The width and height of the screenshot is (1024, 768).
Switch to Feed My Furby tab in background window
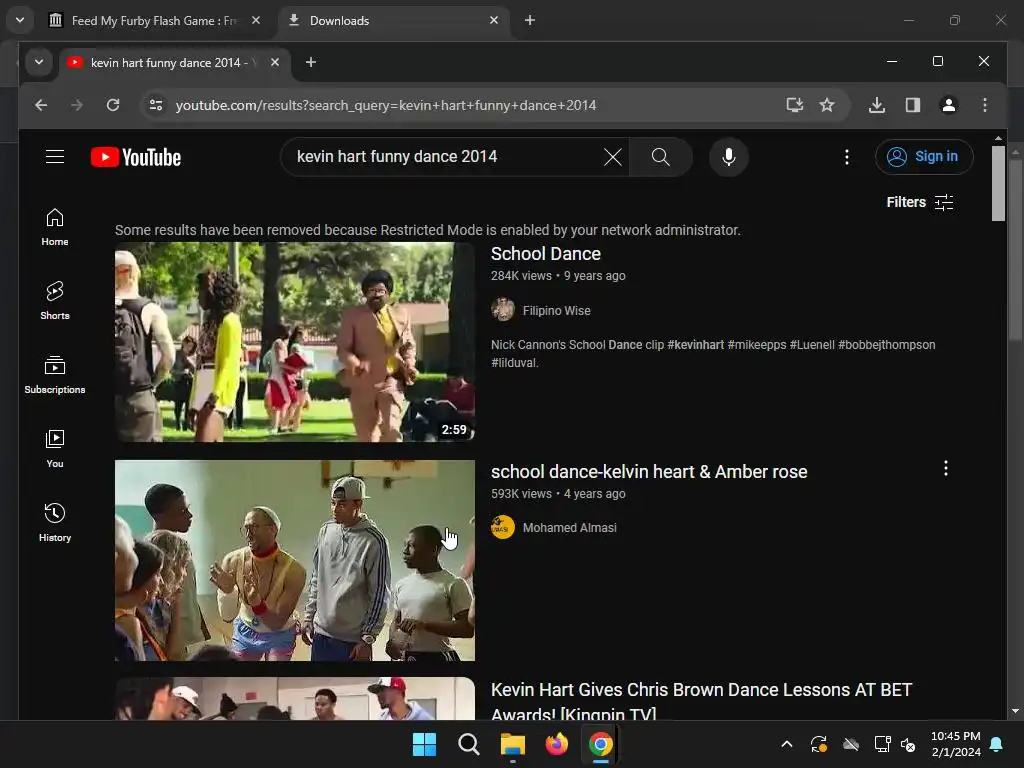coord(154,21)
